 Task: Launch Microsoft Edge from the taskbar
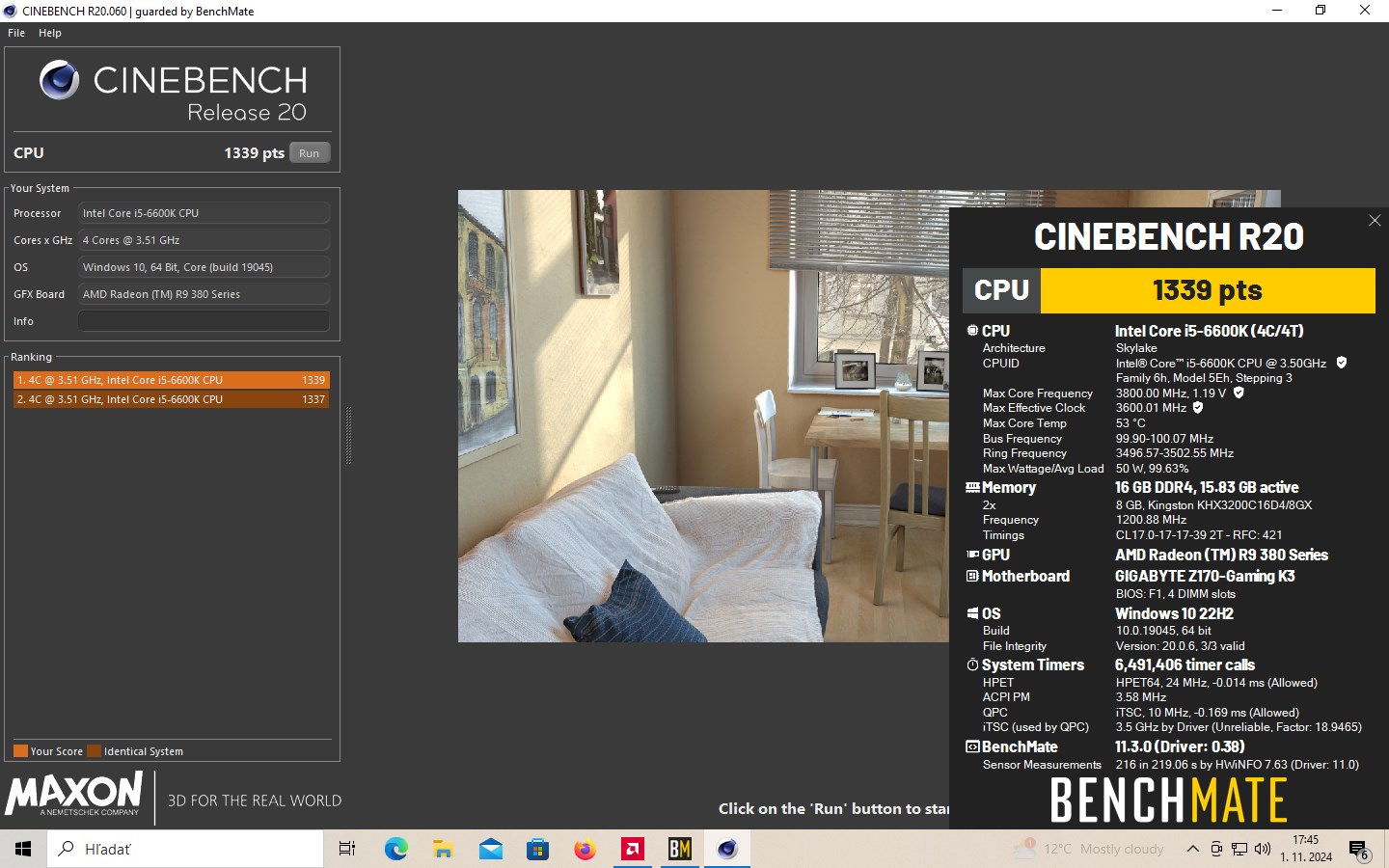(395, 849)
